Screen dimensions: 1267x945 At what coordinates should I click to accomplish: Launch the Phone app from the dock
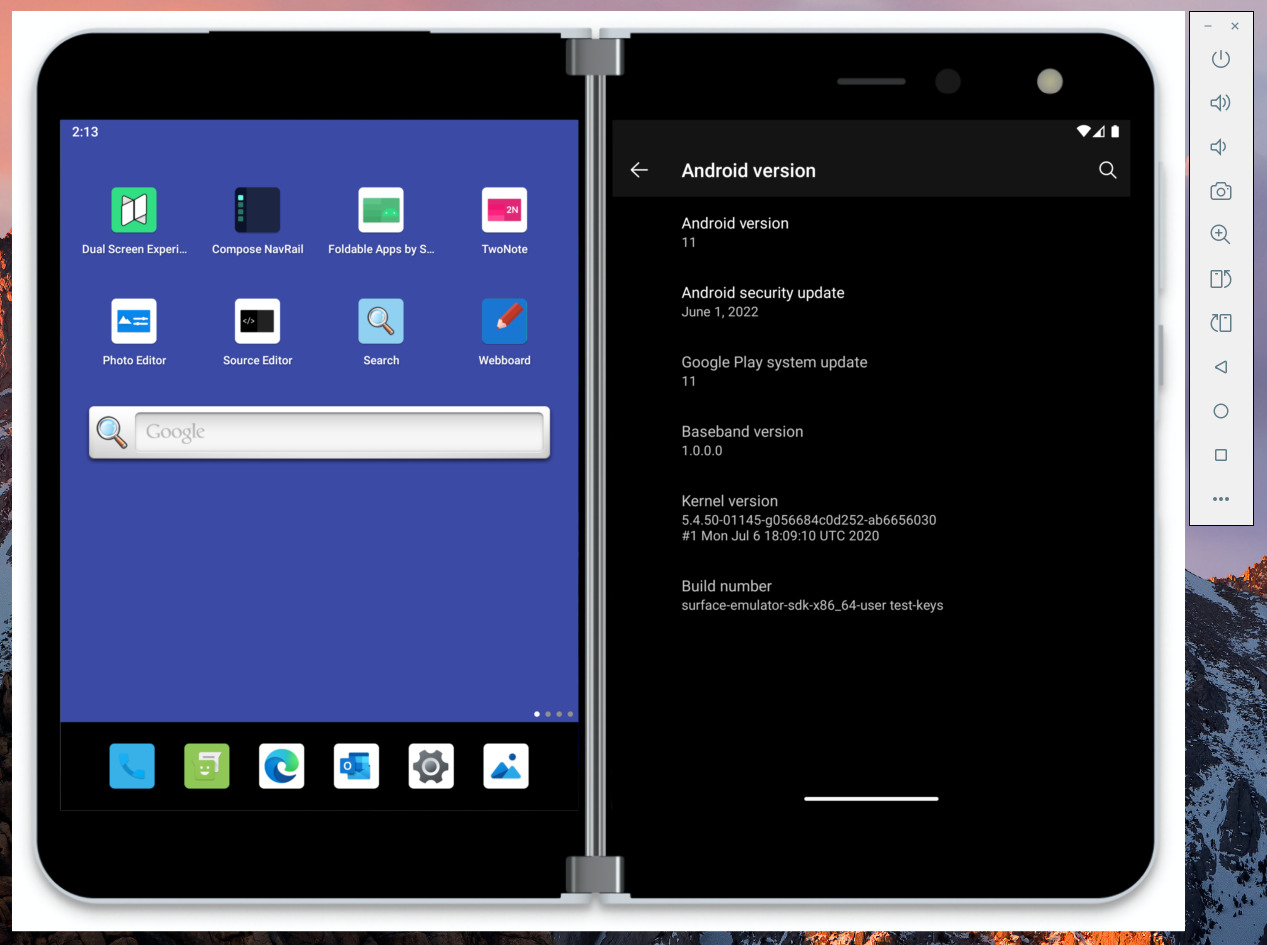(132, 767)
